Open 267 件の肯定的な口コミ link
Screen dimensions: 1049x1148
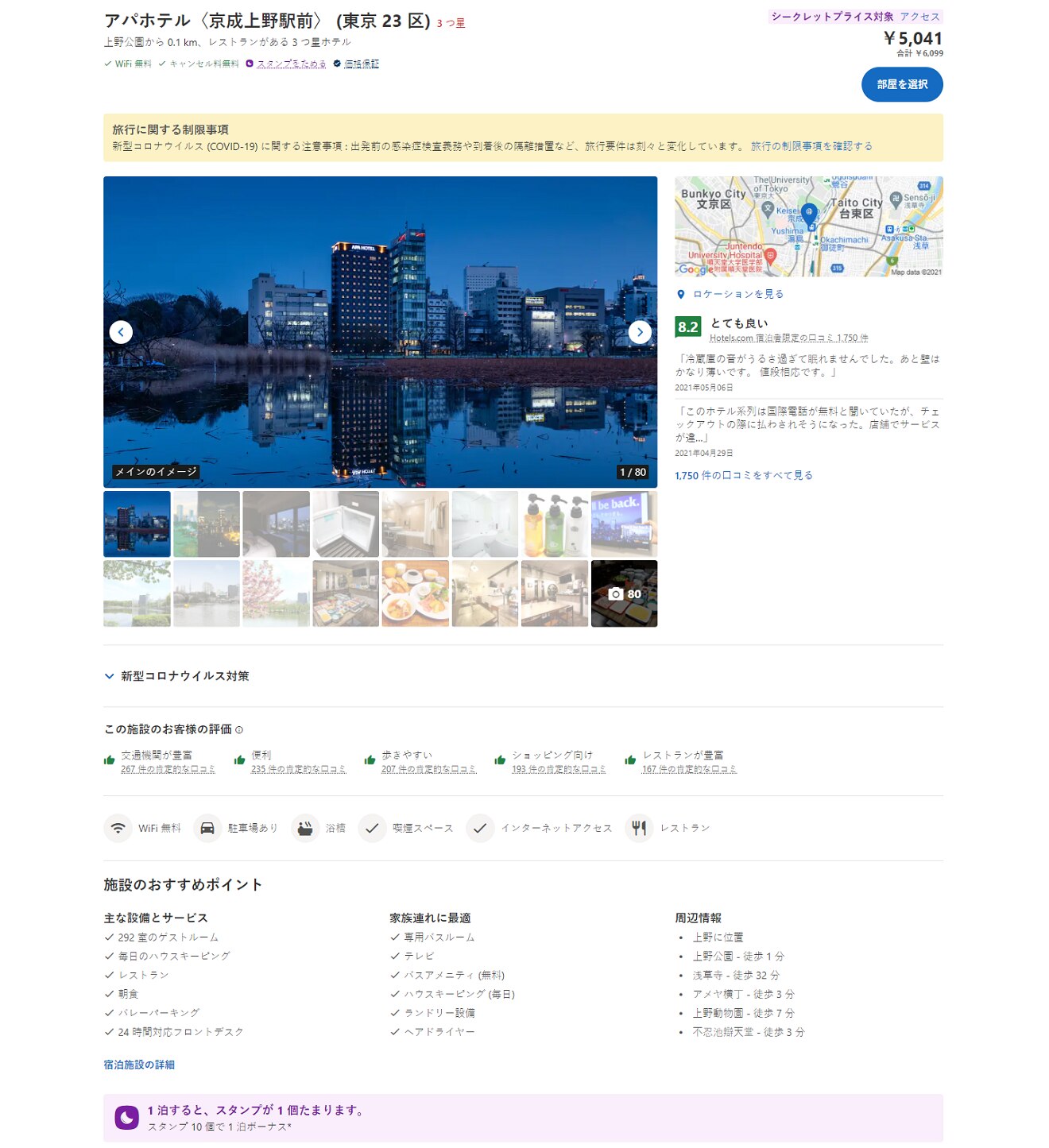click(x=168, y=769)
